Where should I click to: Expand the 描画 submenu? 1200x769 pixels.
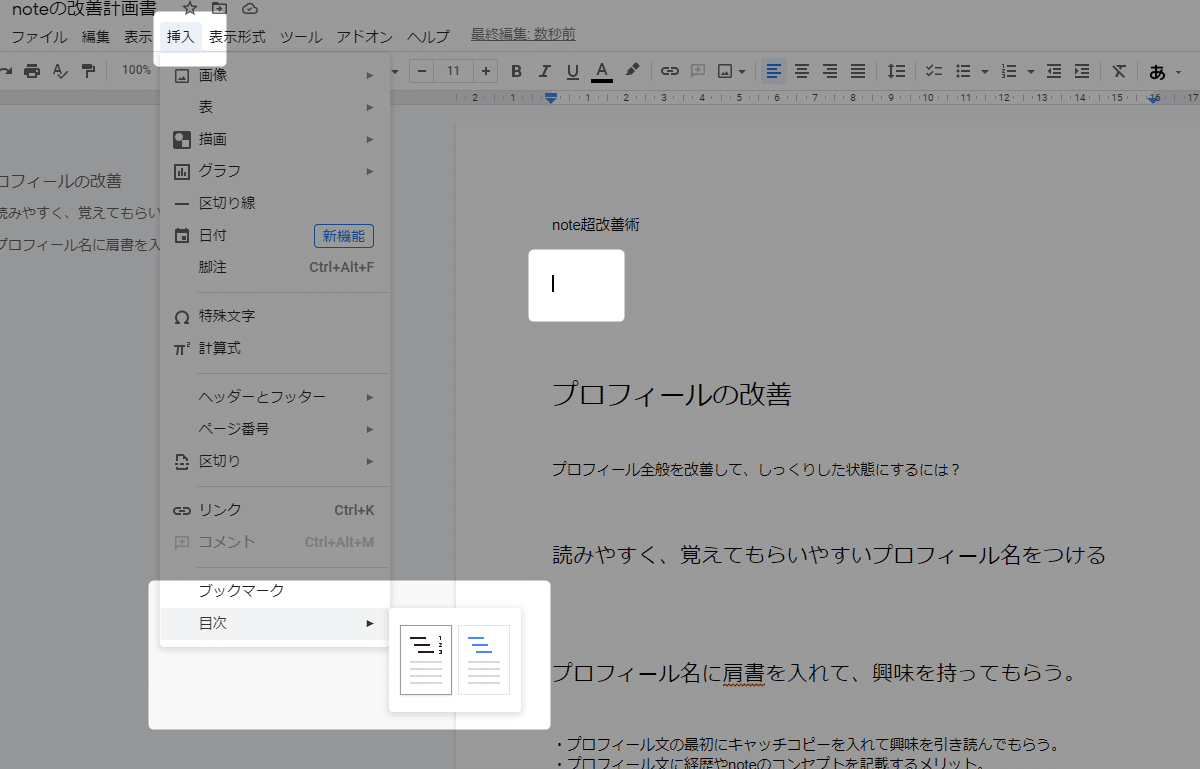click(275, 139)
